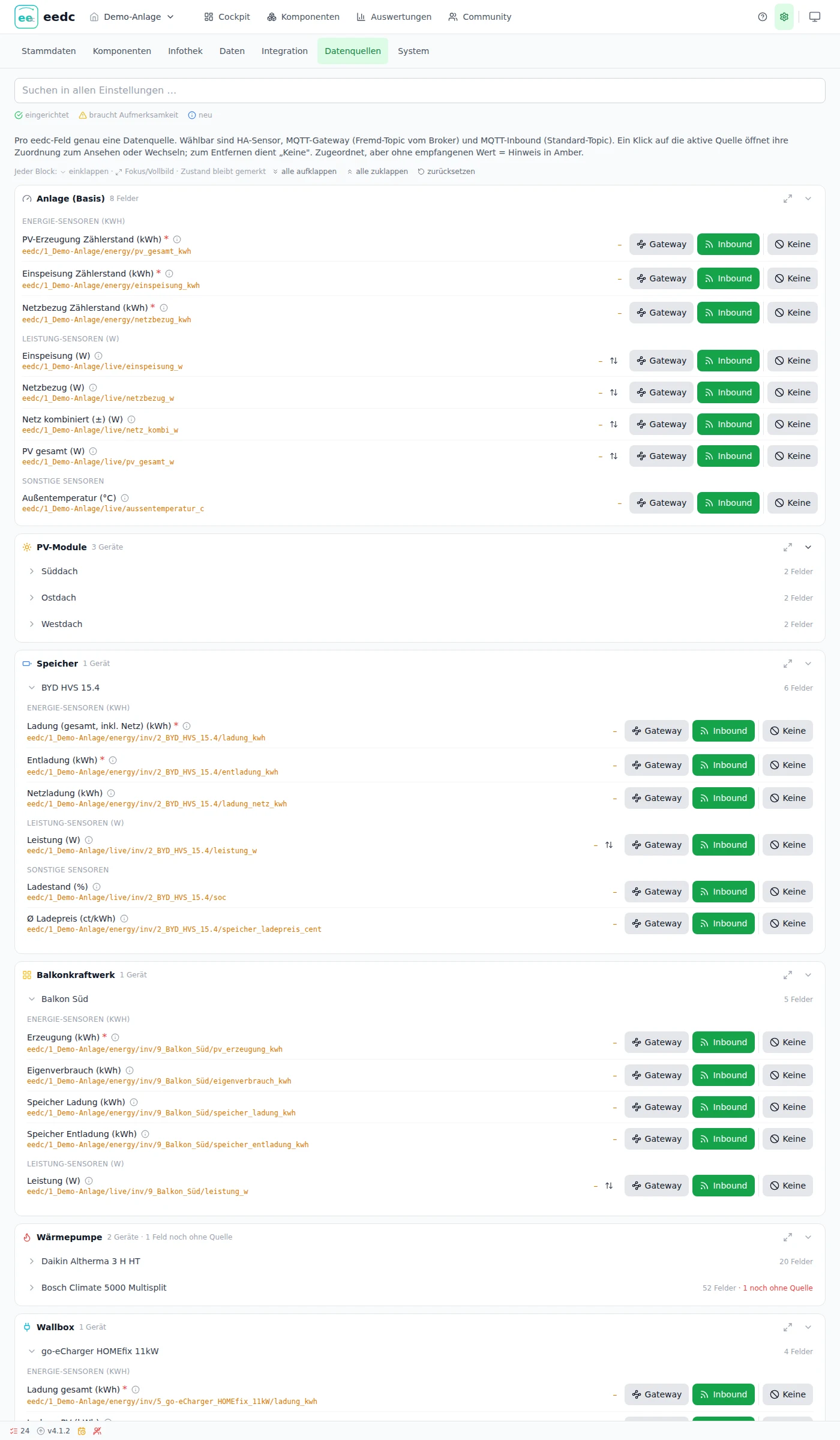This screenshot has height=1440, width=840.
Task: Set Keine for Ø Ladepreis (ct/kWh)
Action: pos(788,923)
